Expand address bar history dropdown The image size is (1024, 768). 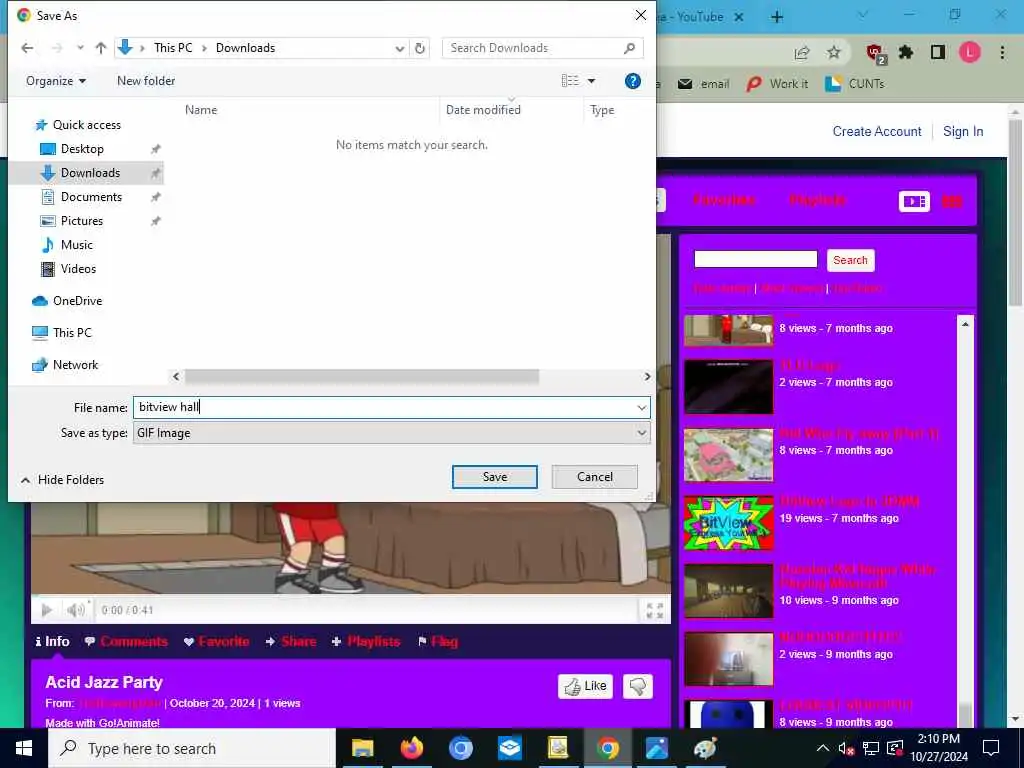pos(400,48)
